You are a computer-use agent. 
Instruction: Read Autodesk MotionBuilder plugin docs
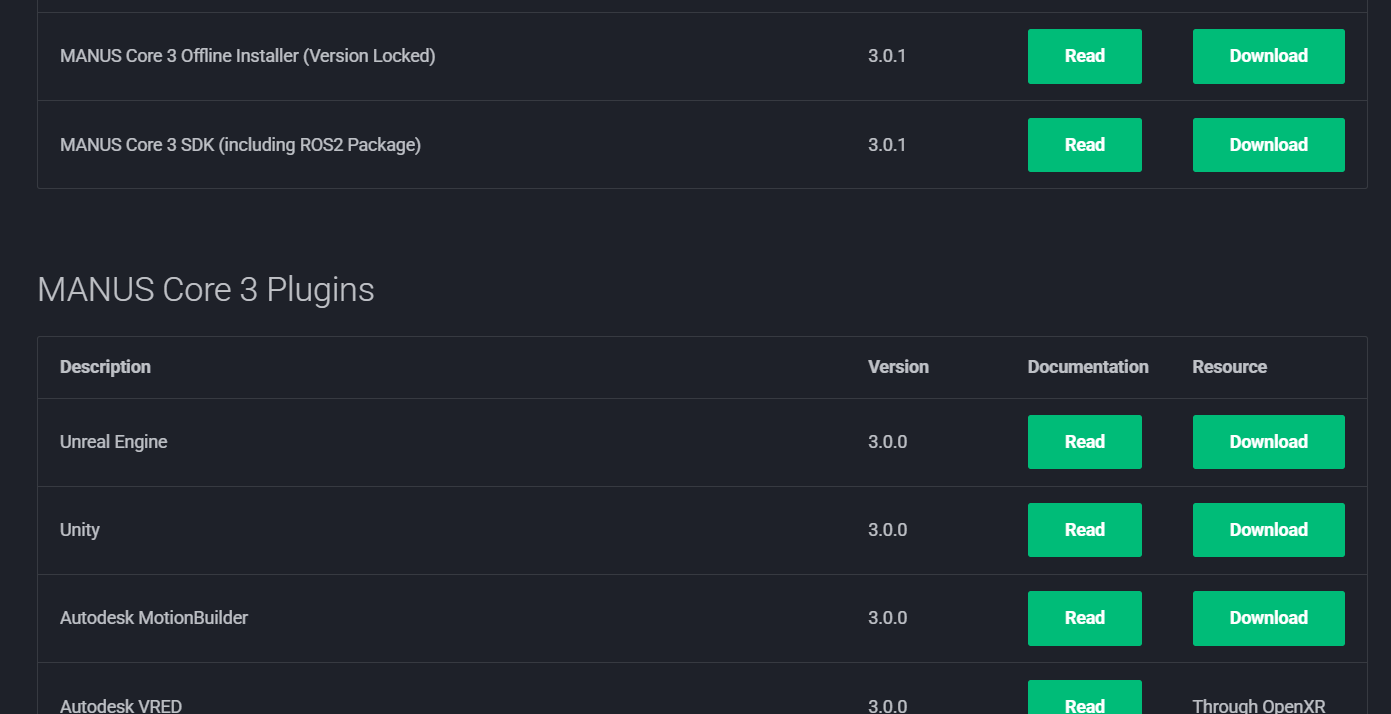(1084, 618)
